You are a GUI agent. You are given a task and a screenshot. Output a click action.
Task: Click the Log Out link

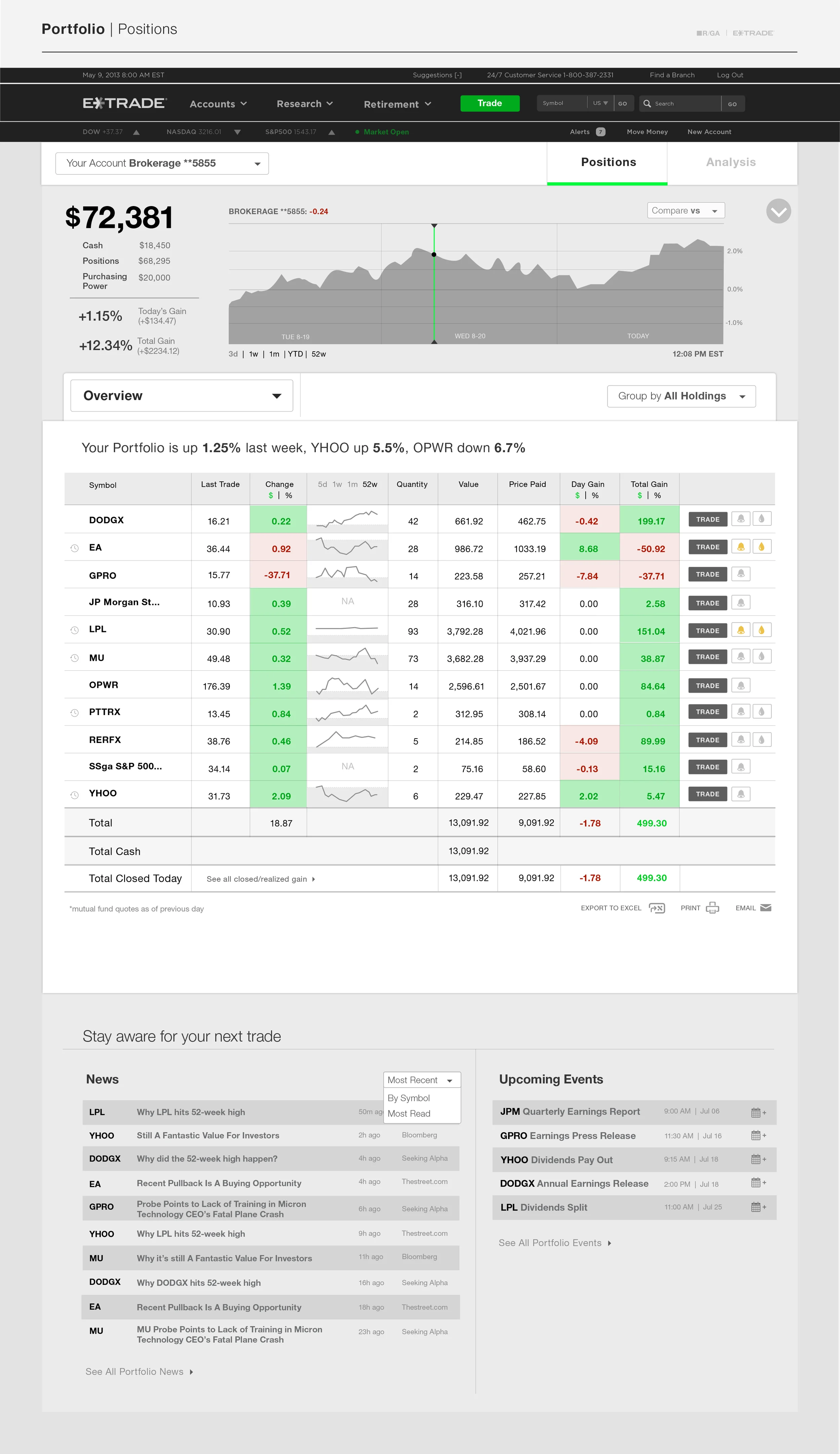pos(730,75)
